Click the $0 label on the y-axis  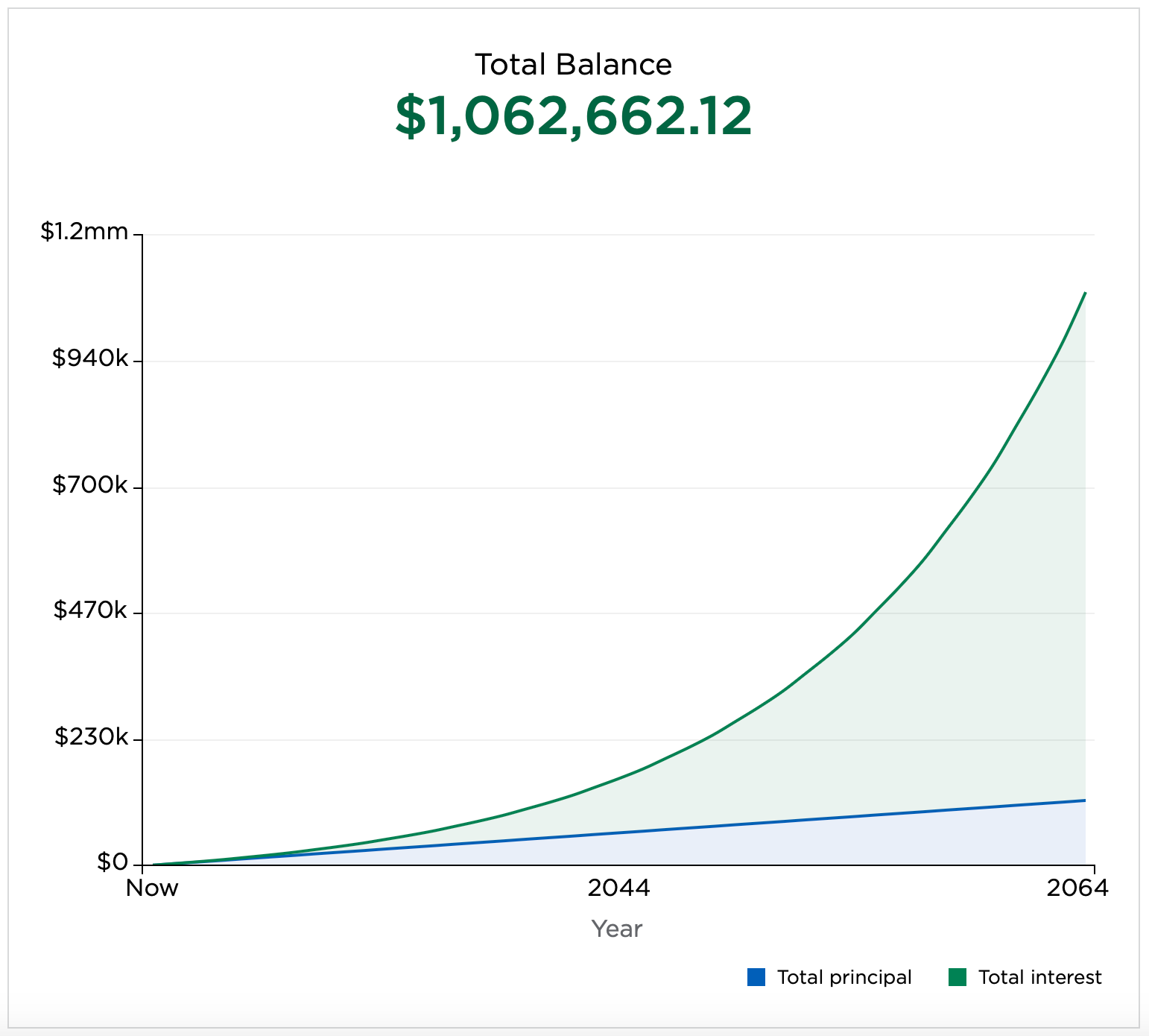pyautogui.click(x=112, y=862)
